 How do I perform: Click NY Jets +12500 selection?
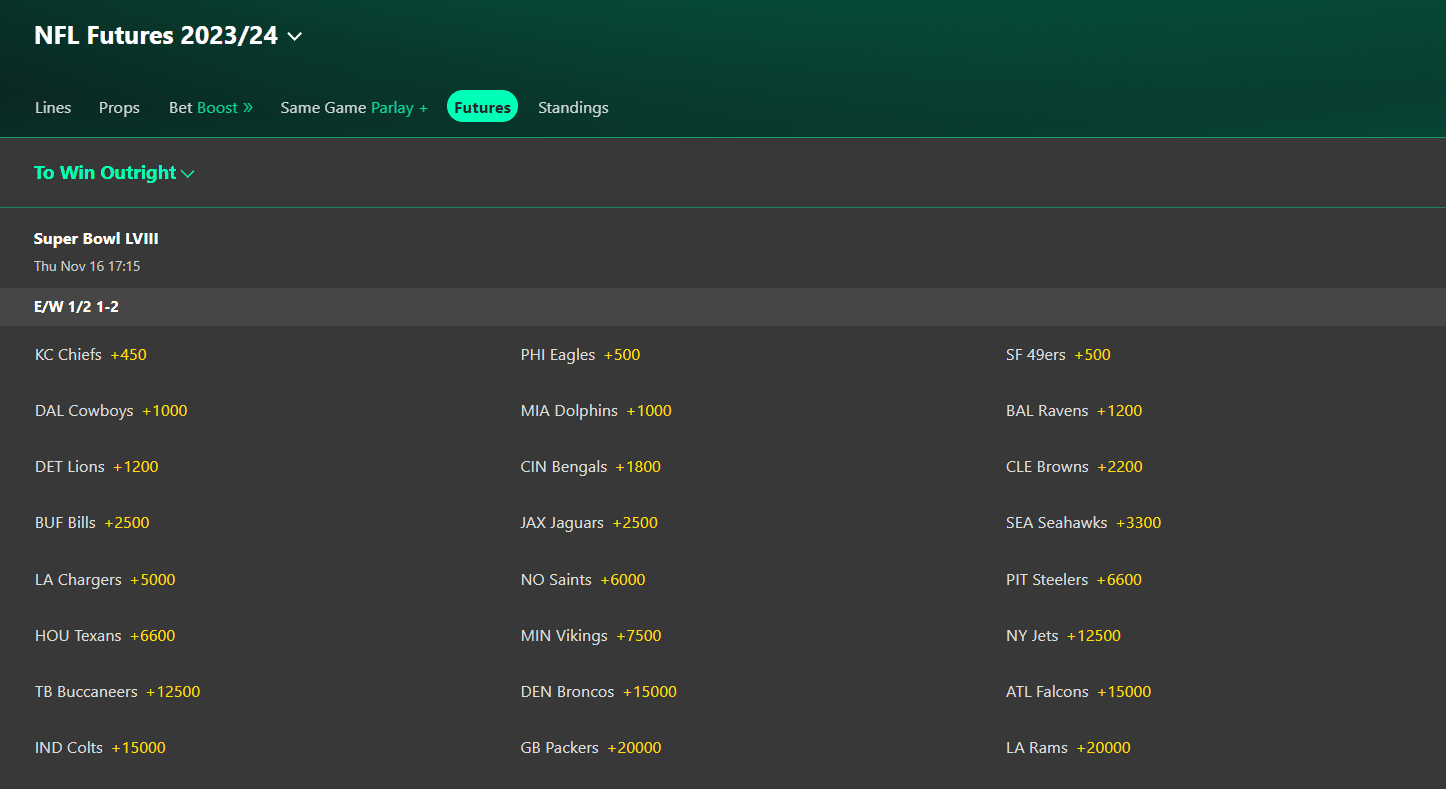(x=1063, y=636)
